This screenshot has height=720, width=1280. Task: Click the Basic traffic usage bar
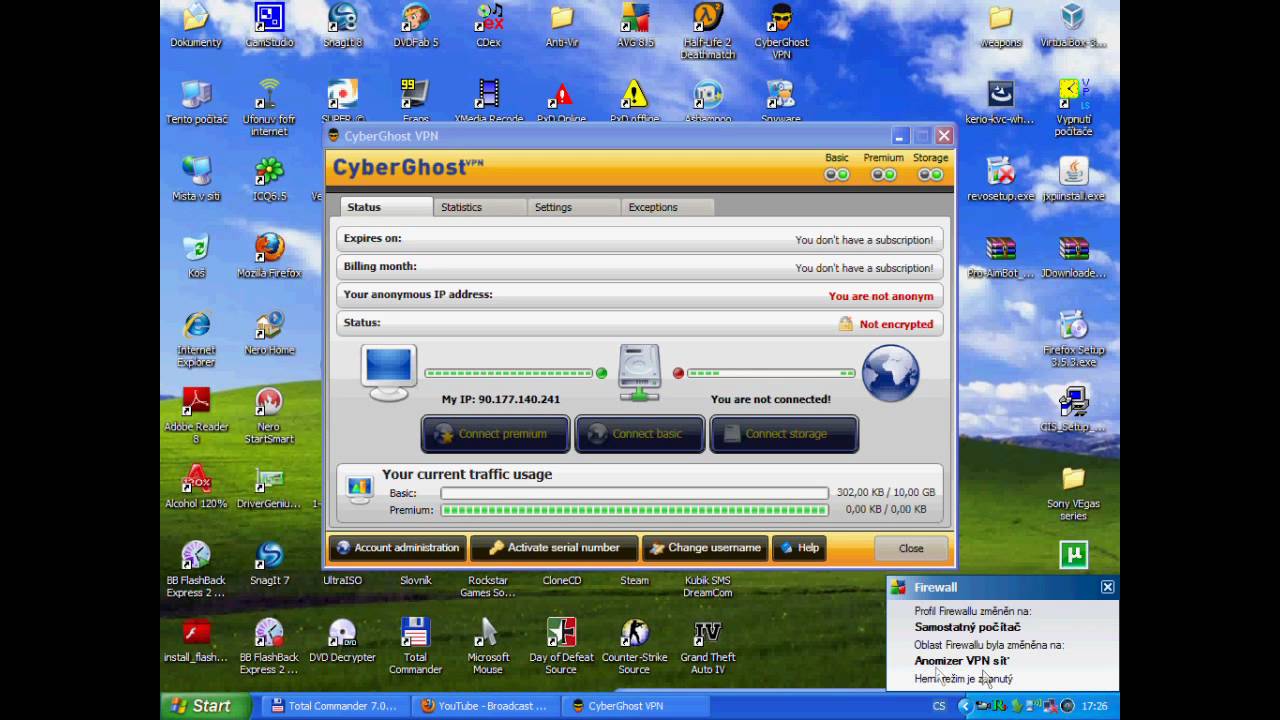635,493
